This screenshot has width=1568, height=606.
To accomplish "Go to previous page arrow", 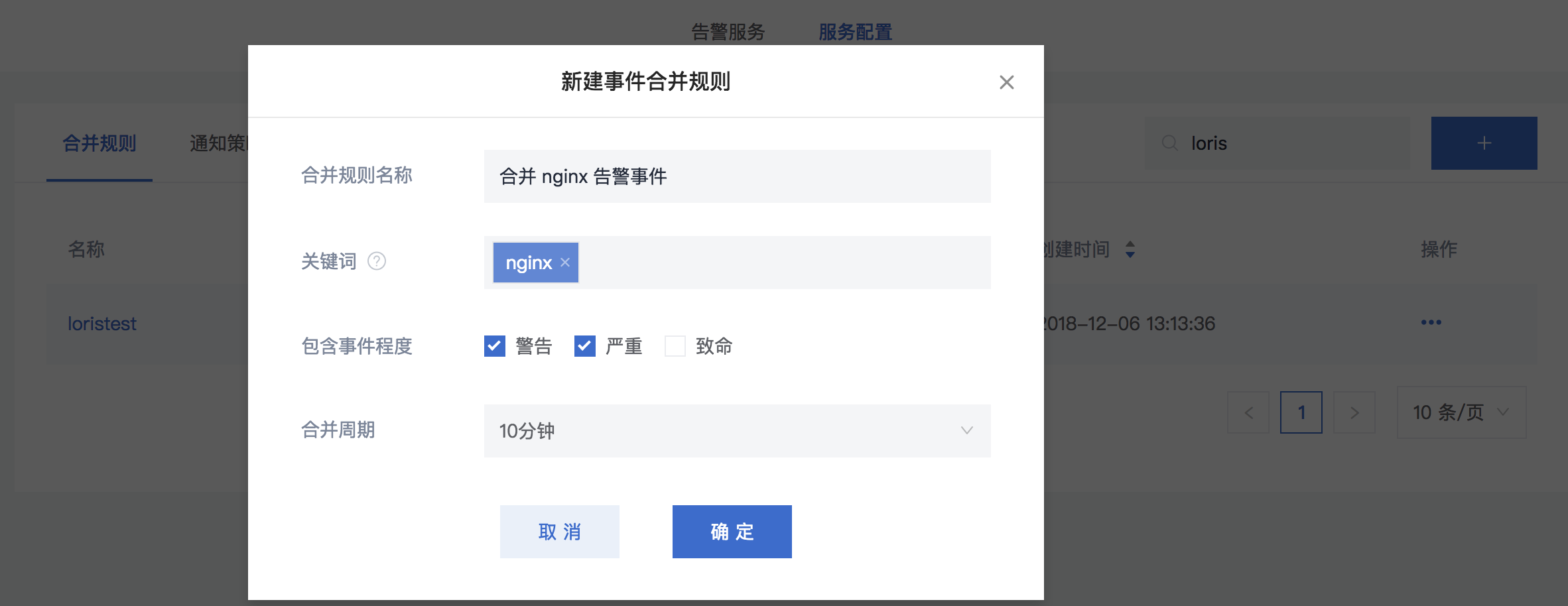I will (x=1248, y=412).
